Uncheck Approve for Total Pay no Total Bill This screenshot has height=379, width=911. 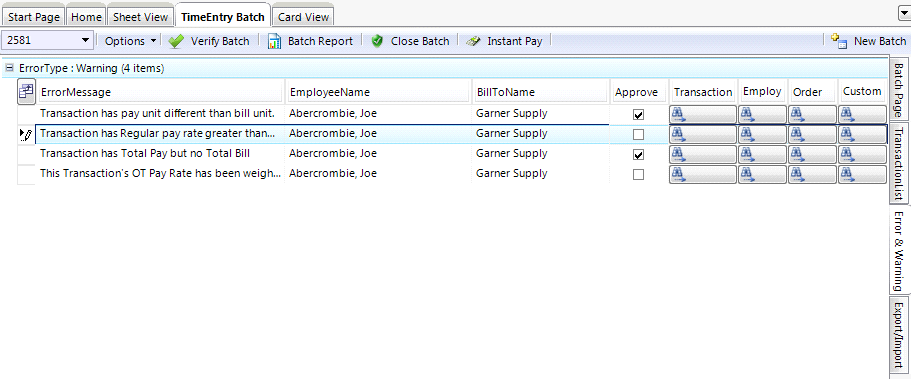(639, 155)
